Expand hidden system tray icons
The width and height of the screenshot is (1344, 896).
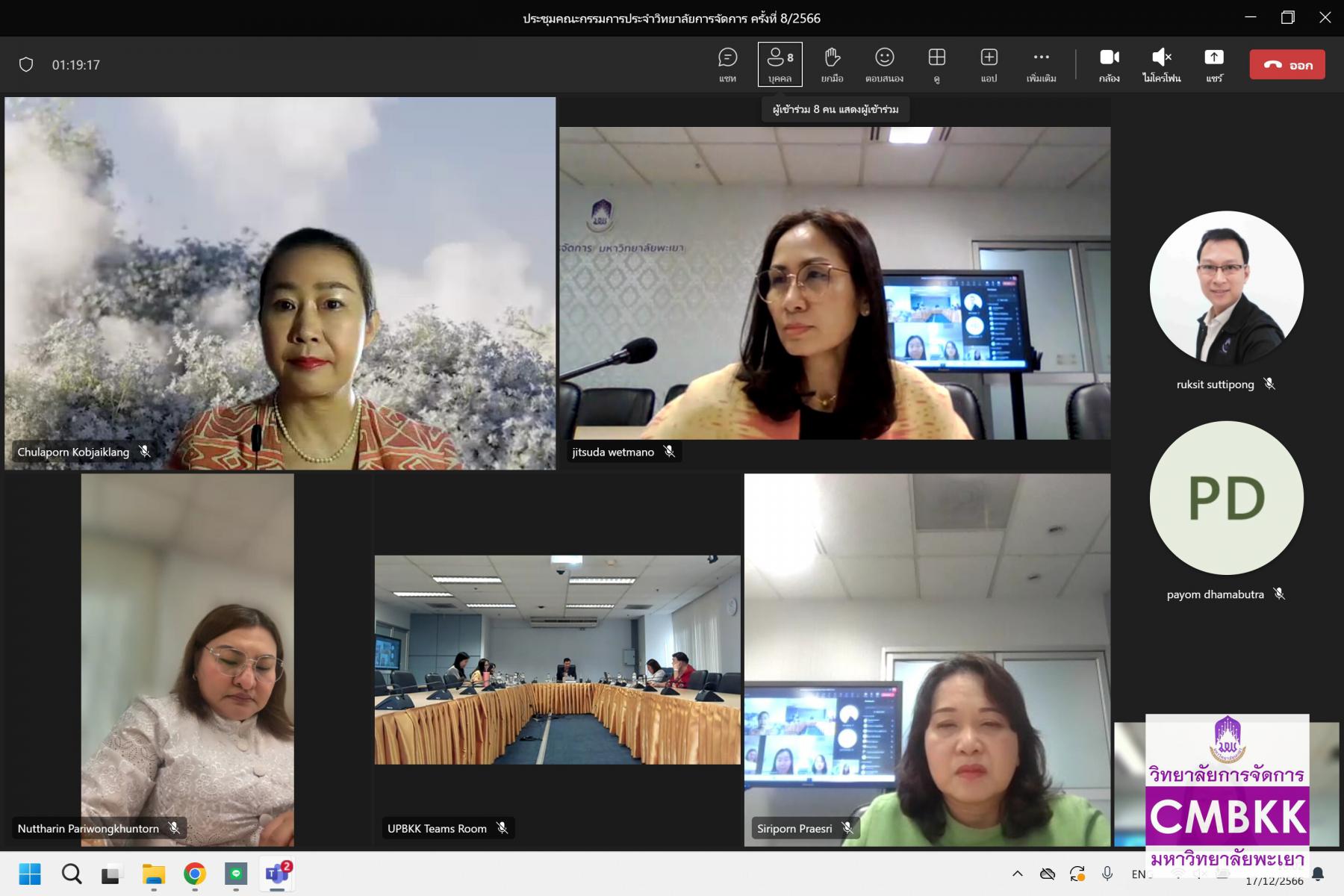[1017, 874]
